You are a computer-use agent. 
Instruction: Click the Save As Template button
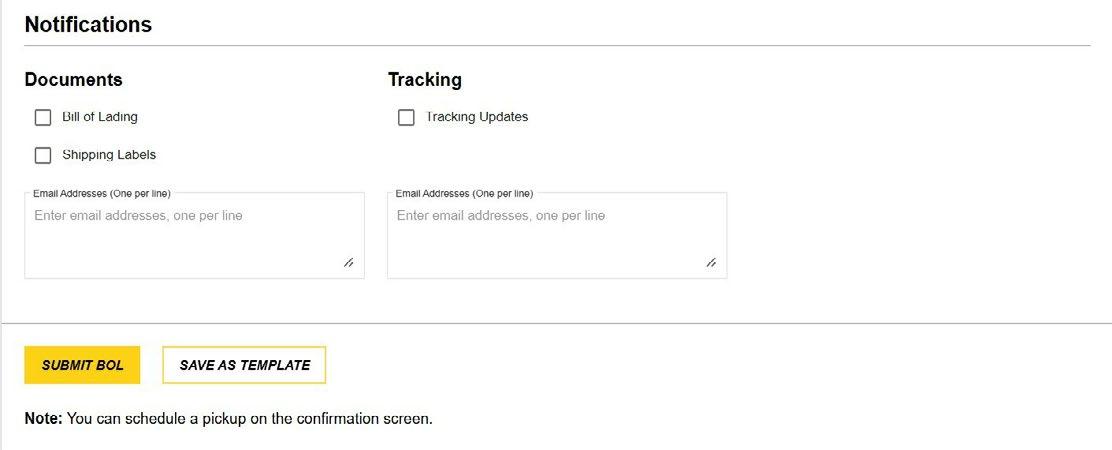pyautogui.click(x=245, y=365)
